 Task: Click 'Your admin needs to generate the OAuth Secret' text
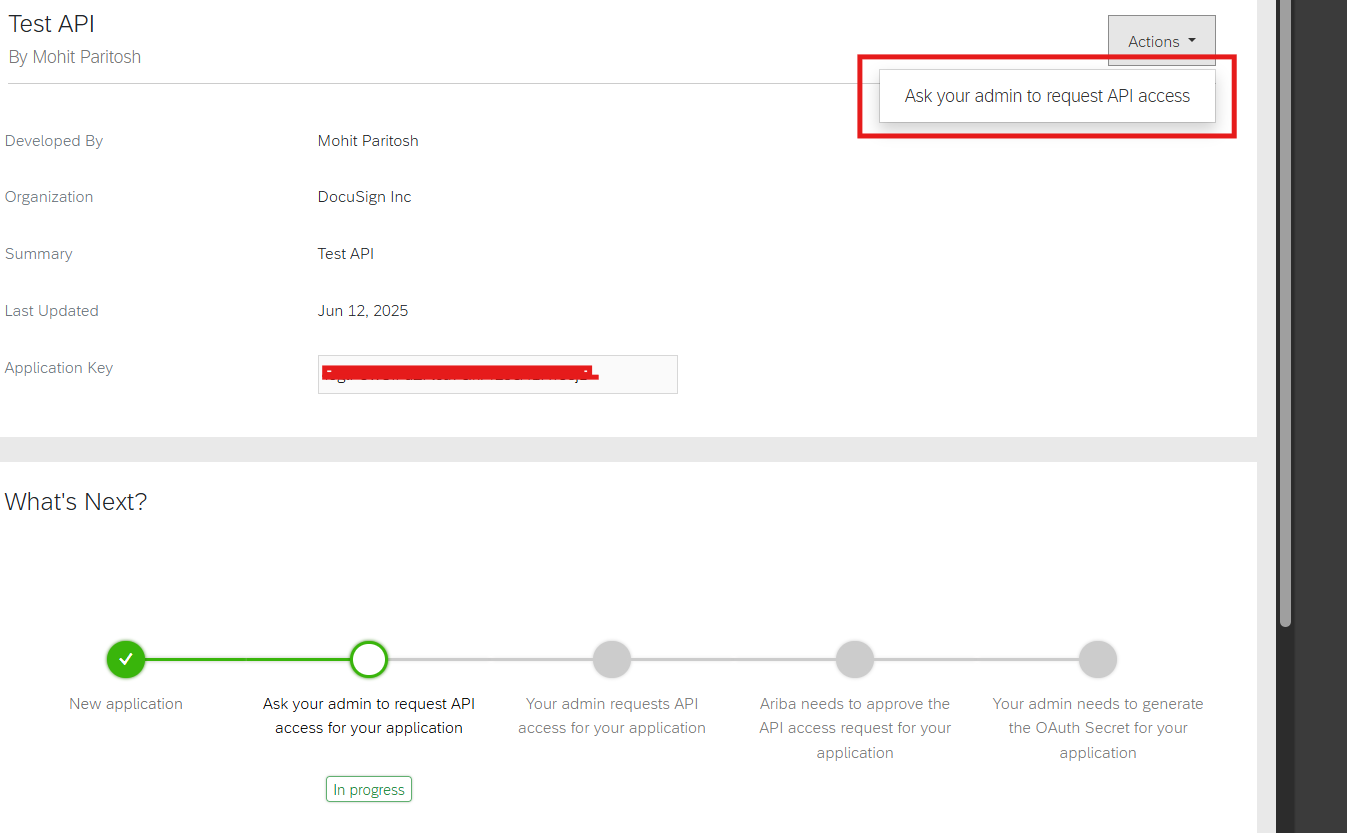point(1098,728)
